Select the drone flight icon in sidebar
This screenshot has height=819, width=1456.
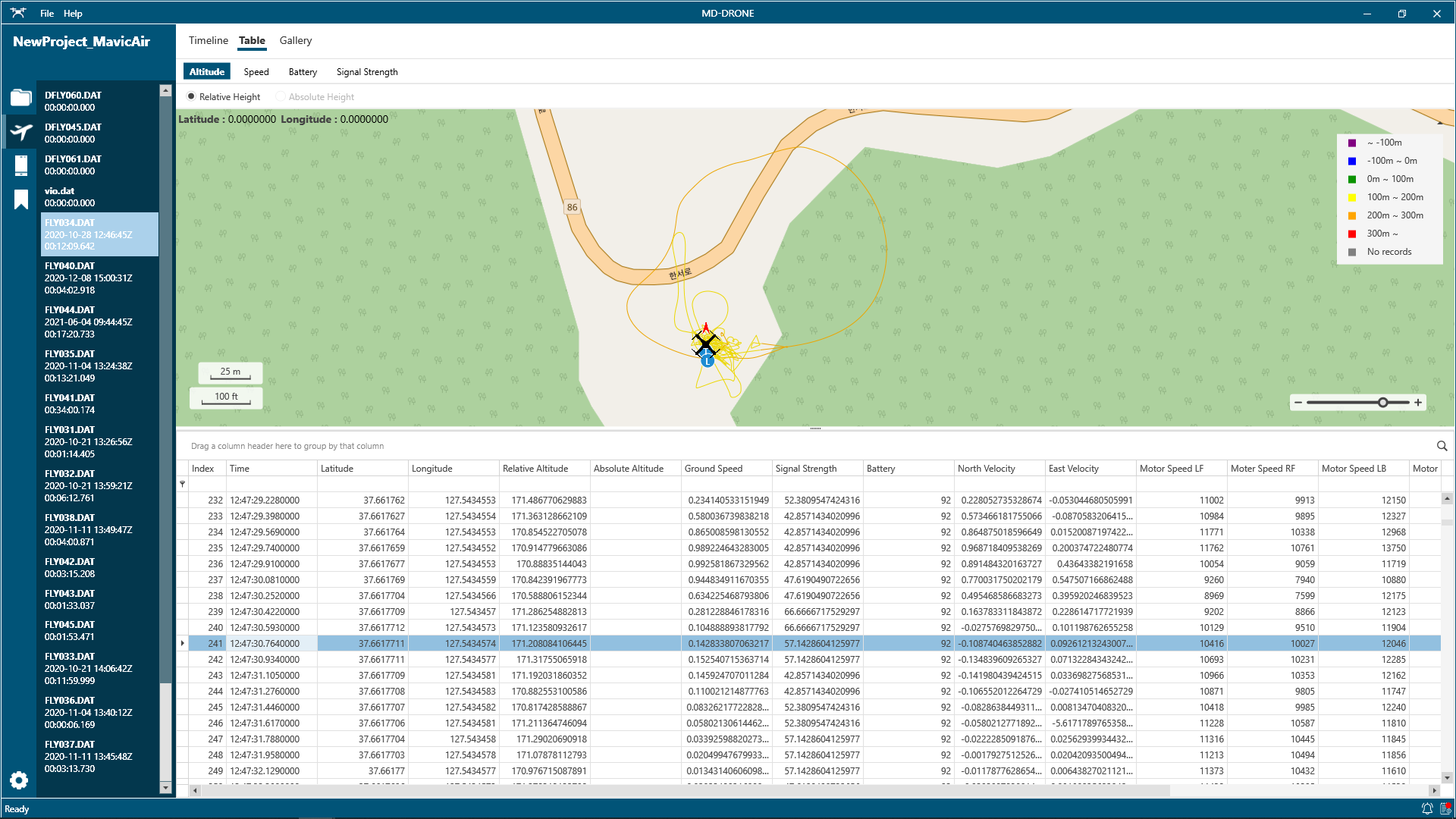click(x=20, y=132)
